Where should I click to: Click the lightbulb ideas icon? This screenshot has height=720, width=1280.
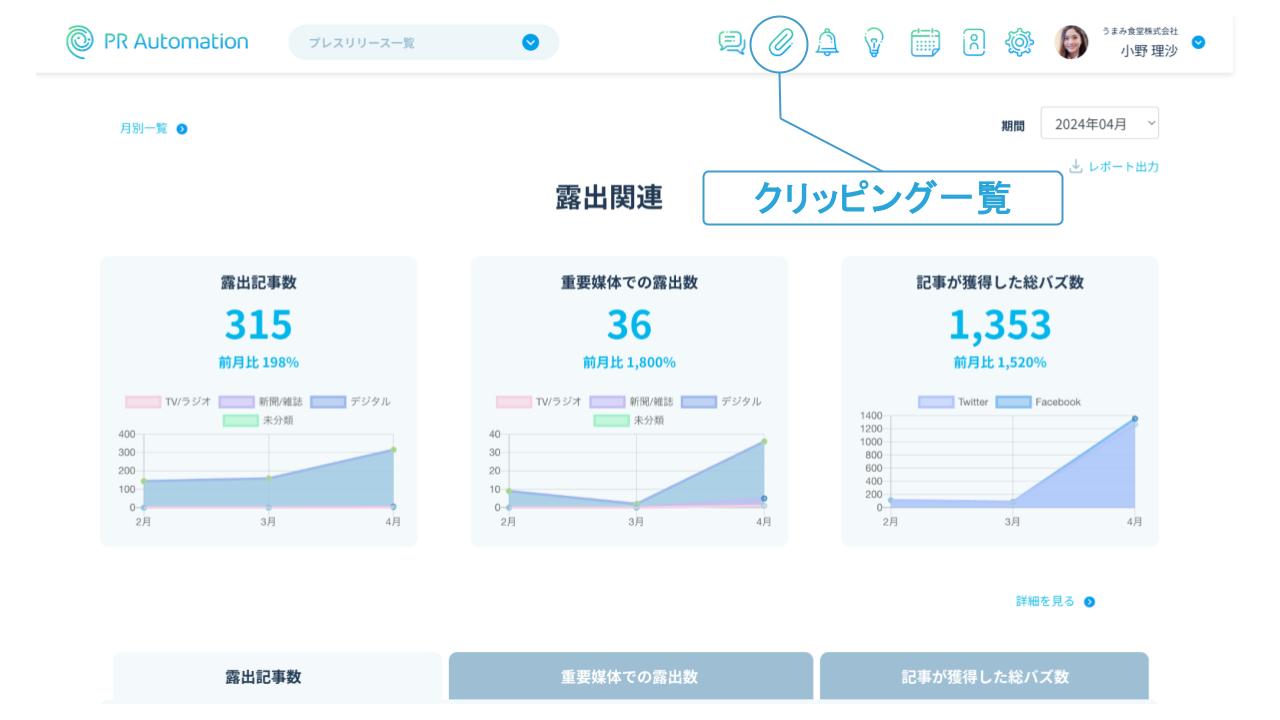[873, 42]
